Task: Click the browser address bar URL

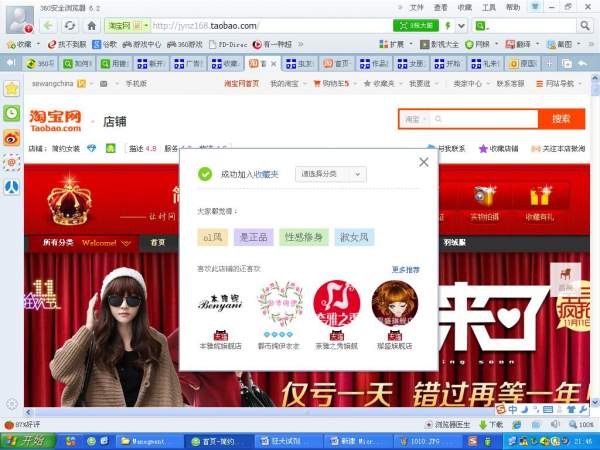Action: (x=206, y=26)
